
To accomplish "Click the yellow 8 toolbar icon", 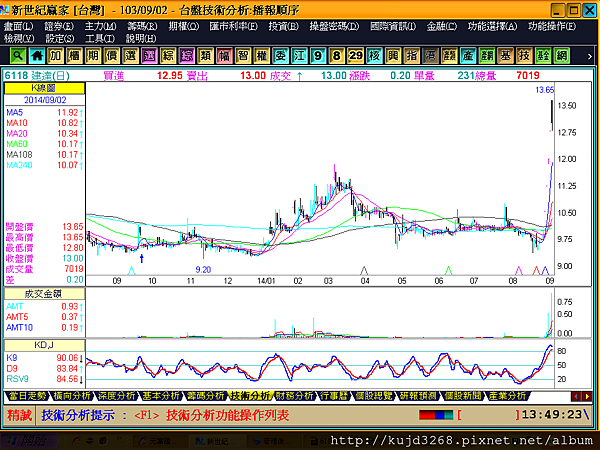I will (337, 56).
